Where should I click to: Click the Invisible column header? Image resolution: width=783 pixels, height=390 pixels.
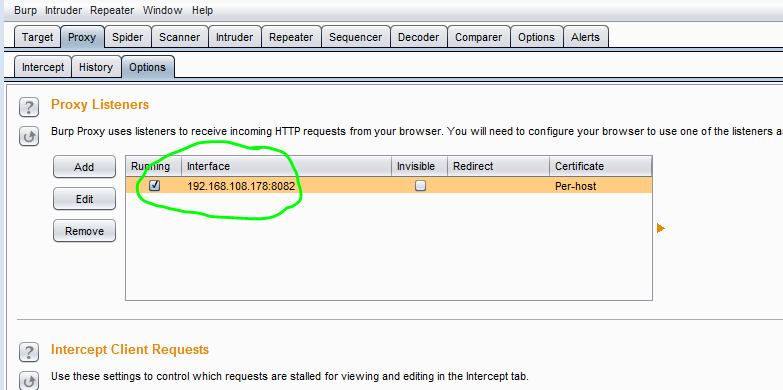pyautogui.click(x=419, y=166)
